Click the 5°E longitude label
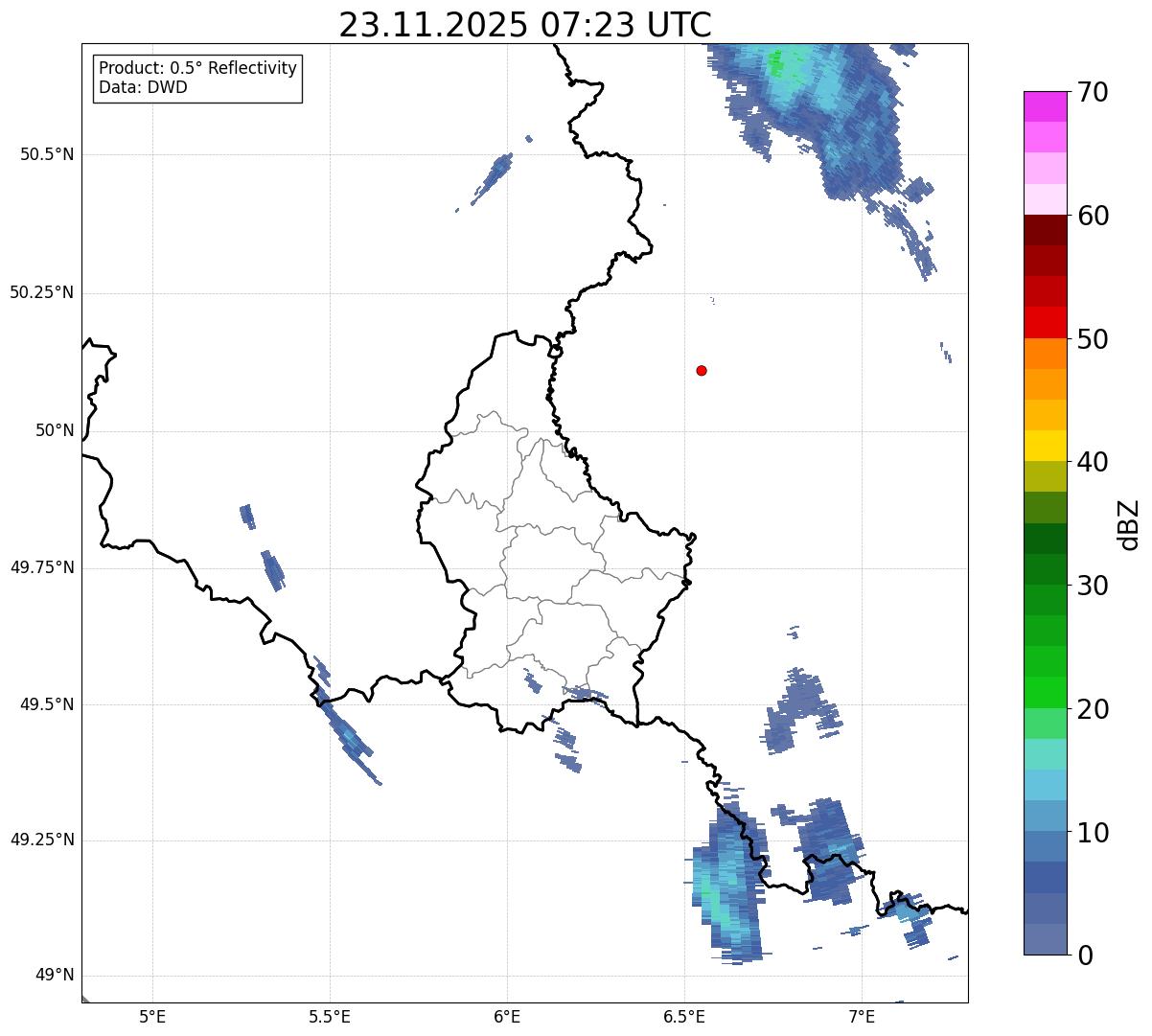This screenshot has width=1152, height=1036. [152, 1016]
